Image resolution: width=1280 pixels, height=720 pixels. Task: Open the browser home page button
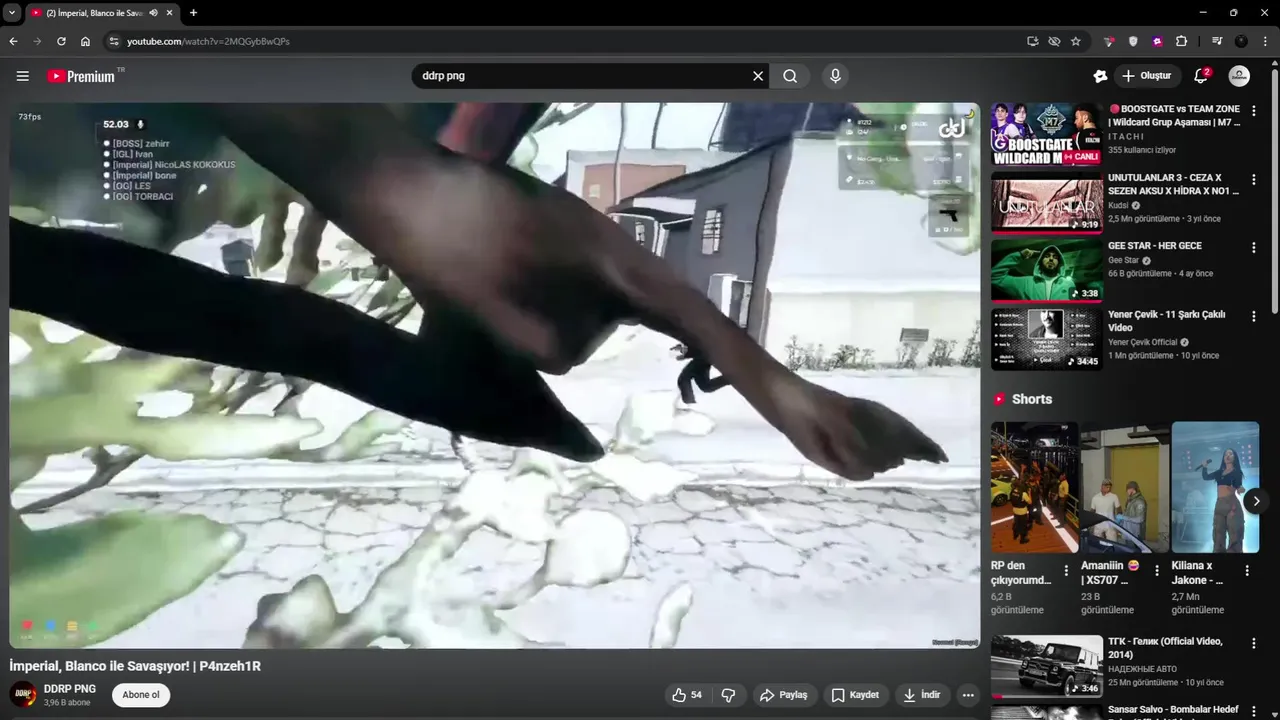point(85,41)
